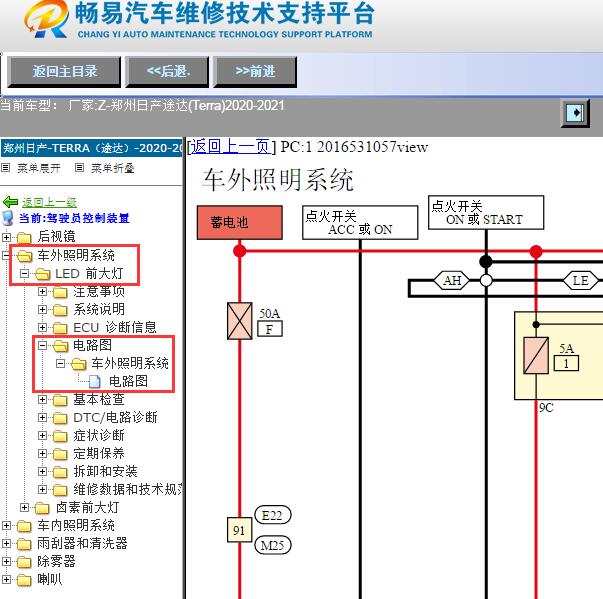Click the 雨刮器和清洗器 folder icon
This screenshot has width=603, height=599.
(x=24, y=544)
